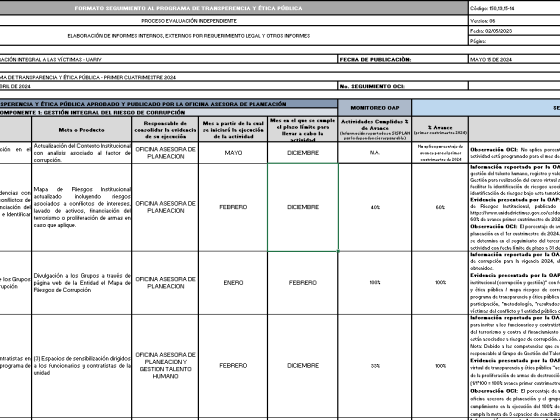Screen dimensions: 560x420
Task: Click 'DICIEMBRE' in the Espacios de sensibilización row
Action: click(x=303, y=366)
